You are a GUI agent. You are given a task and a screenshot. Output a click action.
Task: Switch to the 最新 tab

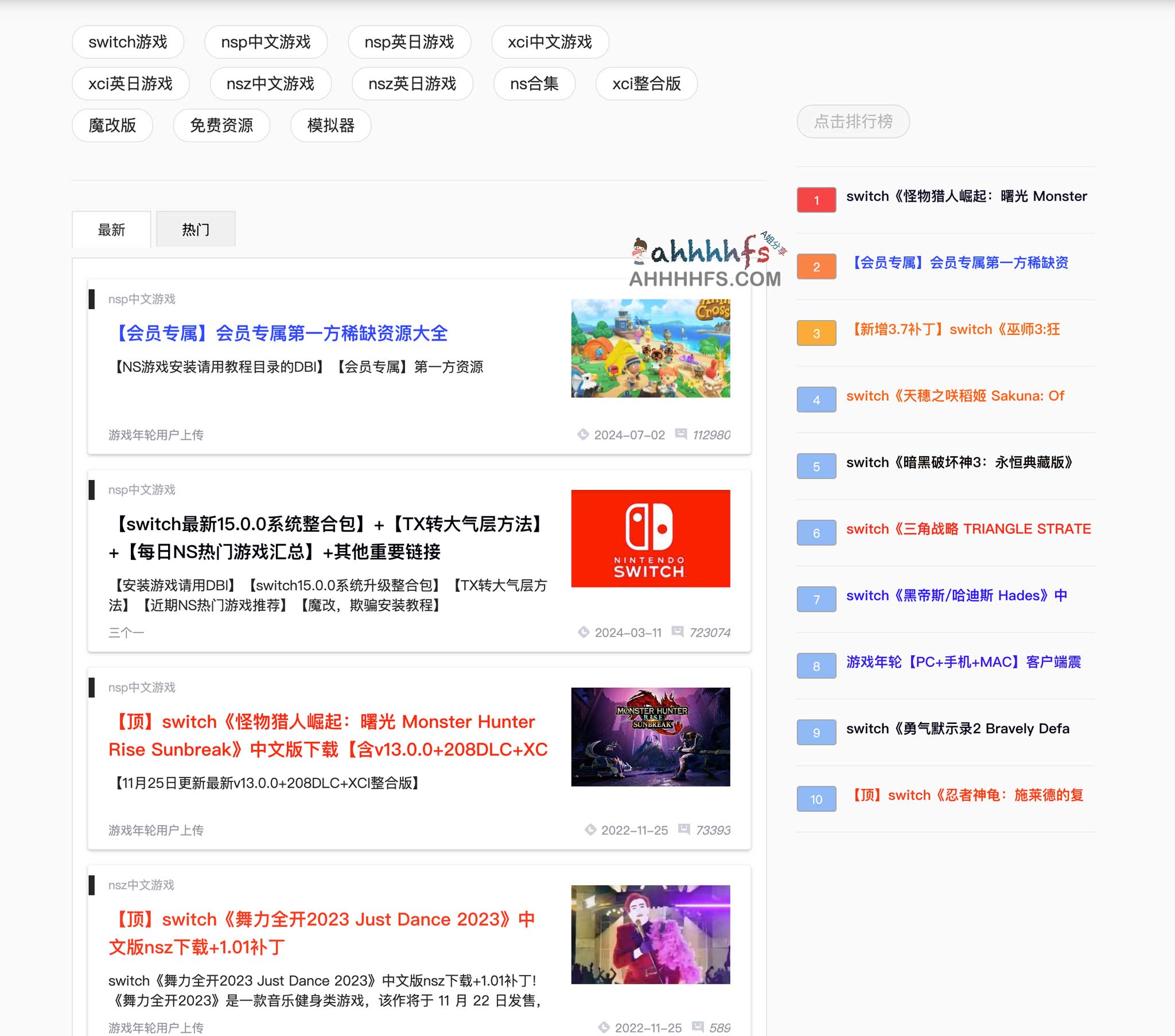(111, 229)
